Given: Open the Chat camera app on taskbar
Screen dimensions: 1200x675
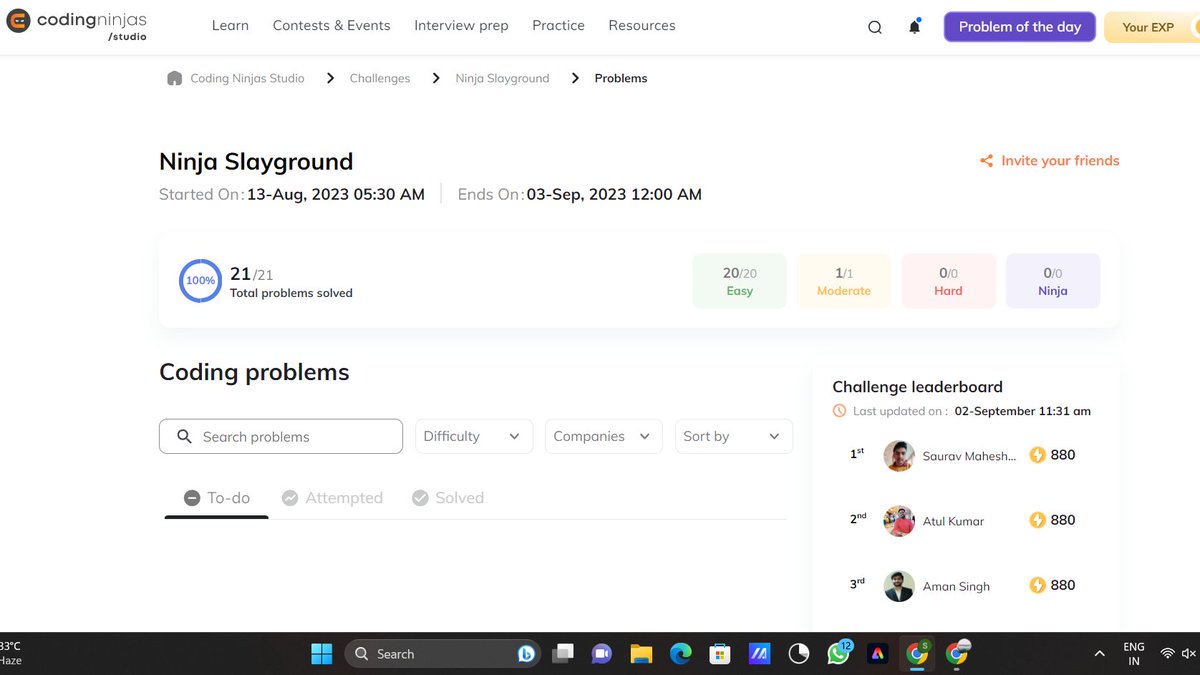Looking at the screenshot, I should click(x=601, y=654).
